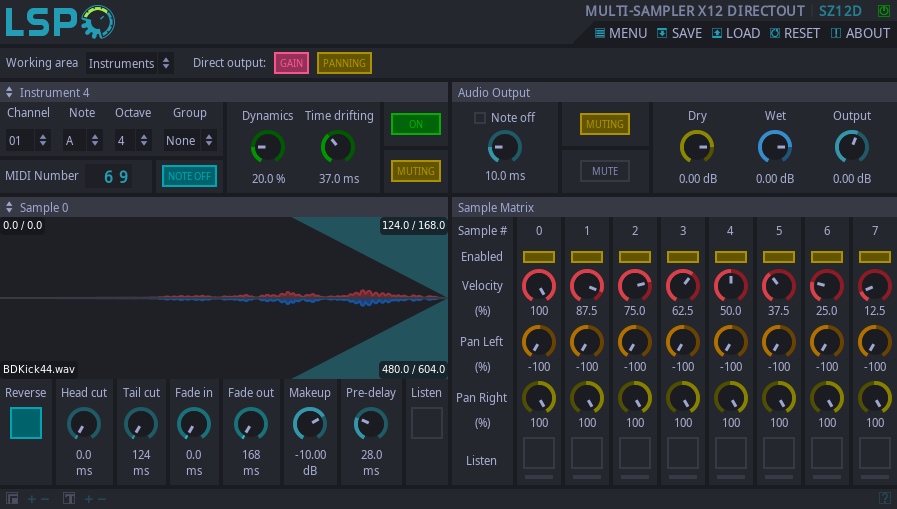Screen dimensions: 897x509
Task: Click the Sample Matrix Listen button for sample 2
Action: tap(635, 453)
